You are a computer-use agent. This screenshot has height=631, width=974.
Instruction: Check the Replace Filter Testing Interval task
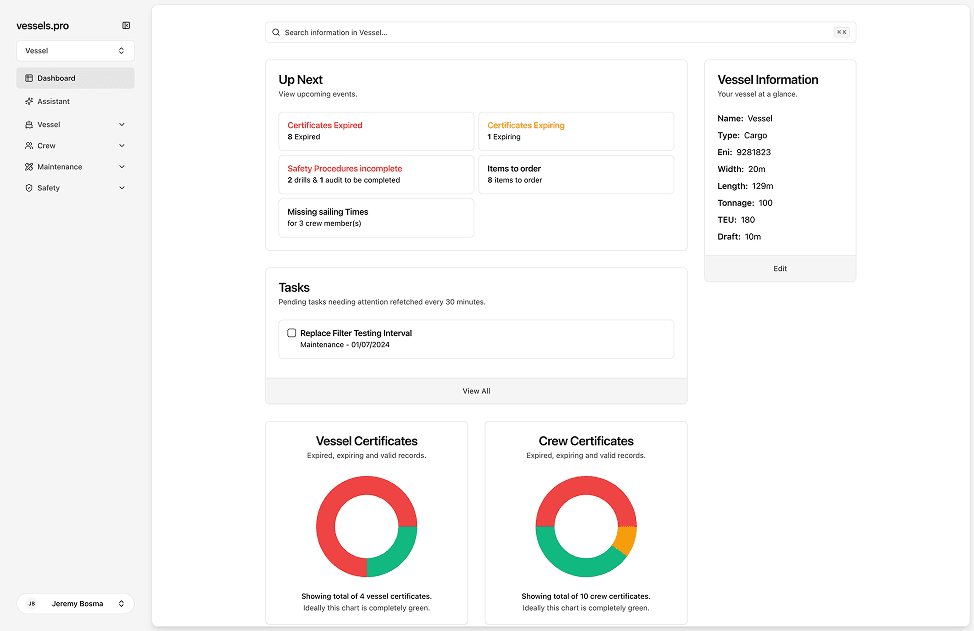[x=292, y=333]
